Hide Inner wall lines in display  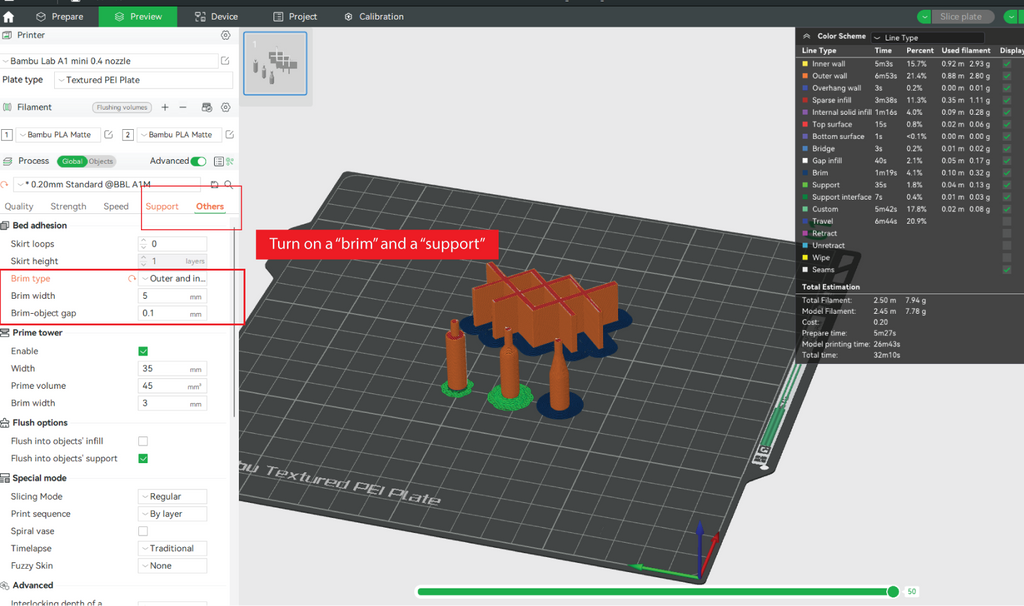click(1006, 64)
